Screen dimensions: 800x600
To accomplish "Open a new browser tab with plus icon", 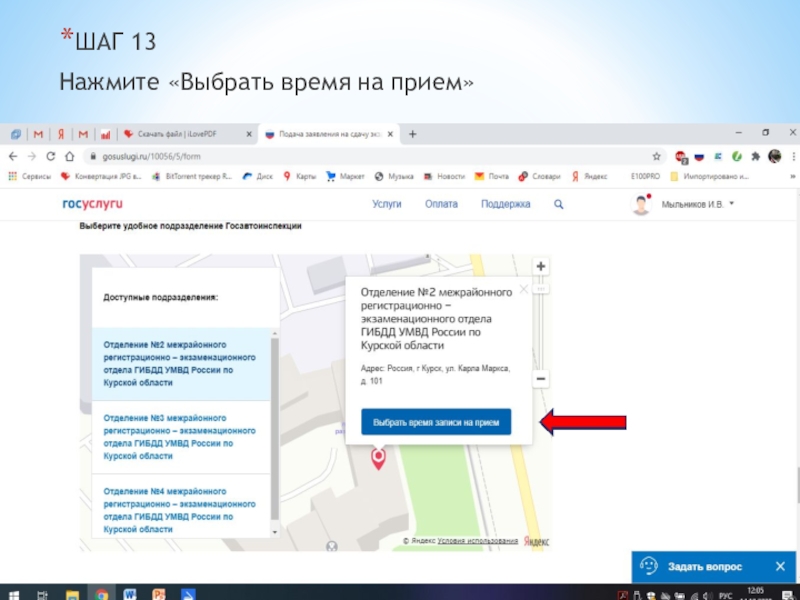I will pyautogui.click(x=412, y=134).
